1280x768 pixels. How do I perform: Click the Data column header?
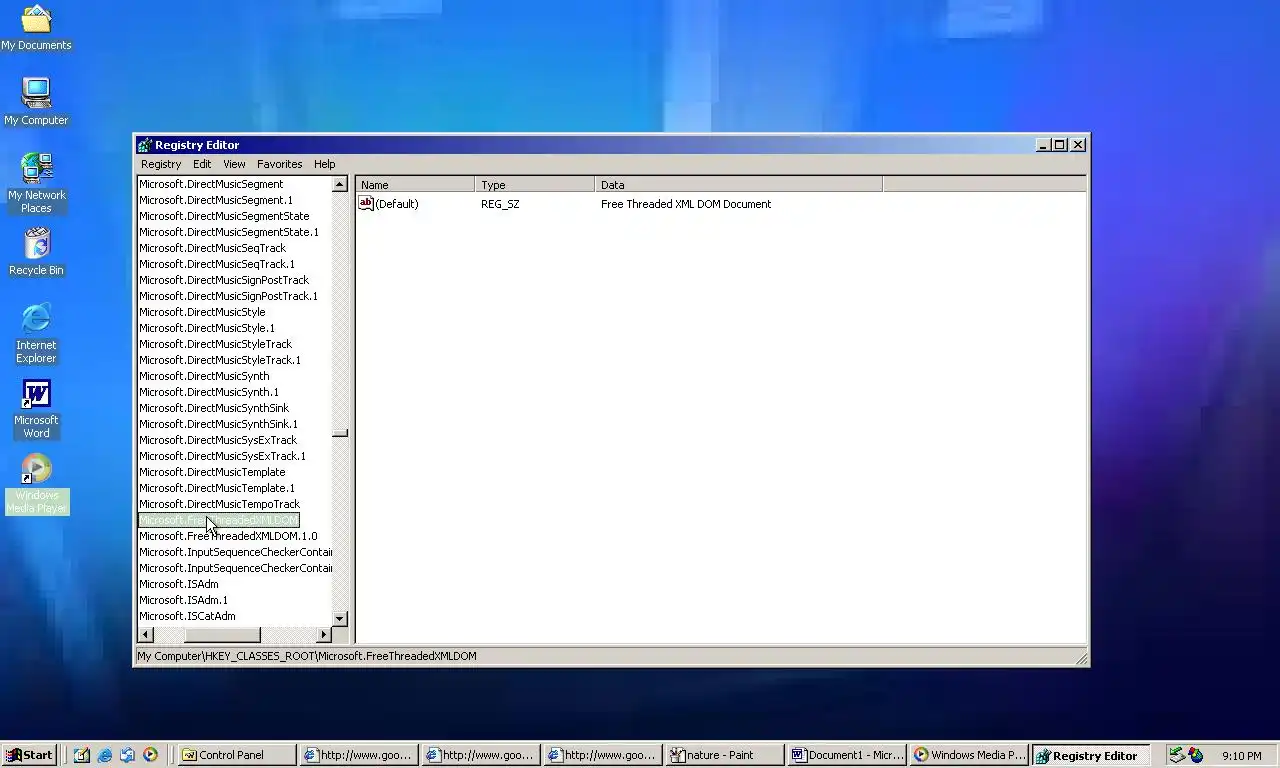coord(739,185)
